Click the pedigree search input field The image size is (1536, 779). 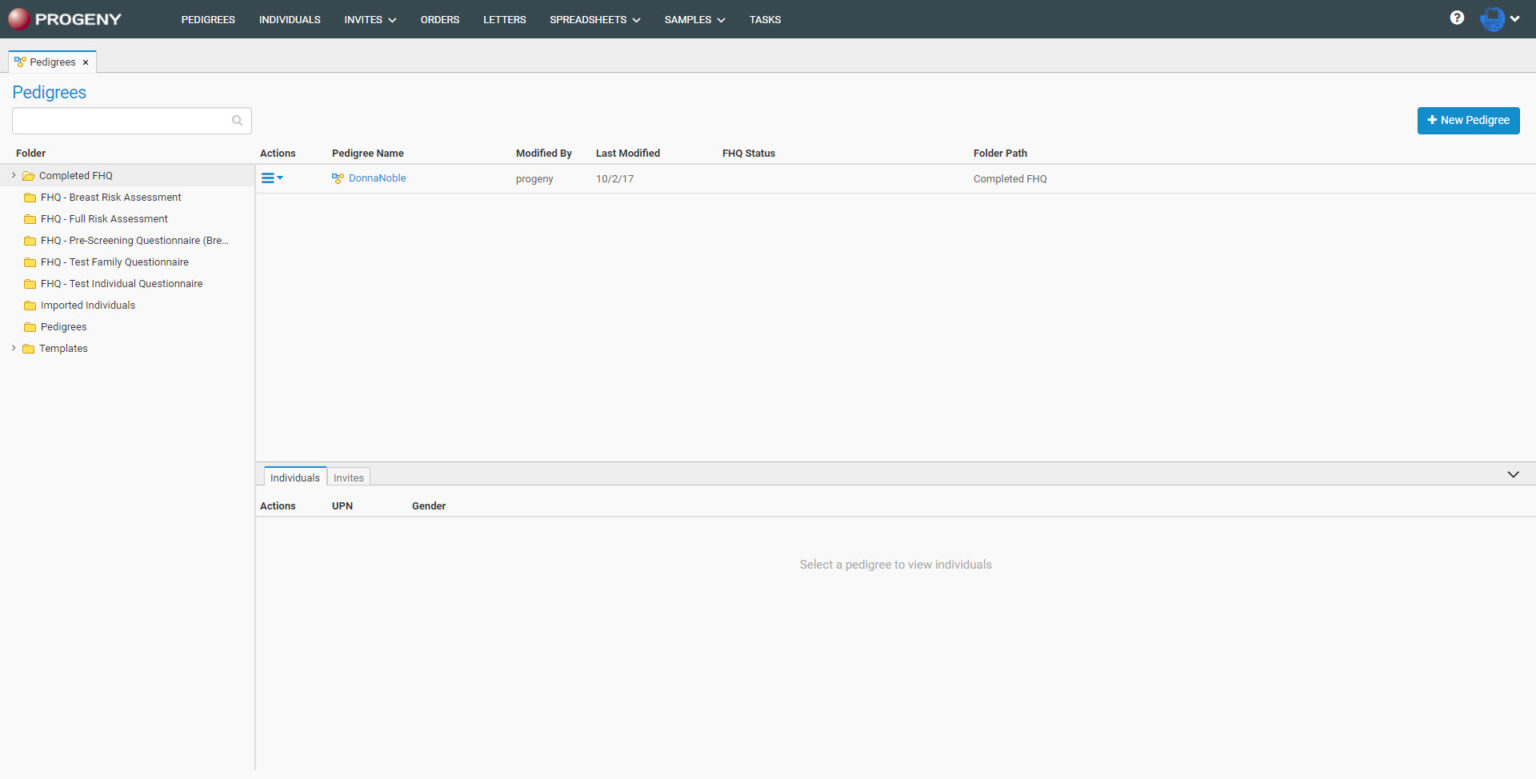120,121
